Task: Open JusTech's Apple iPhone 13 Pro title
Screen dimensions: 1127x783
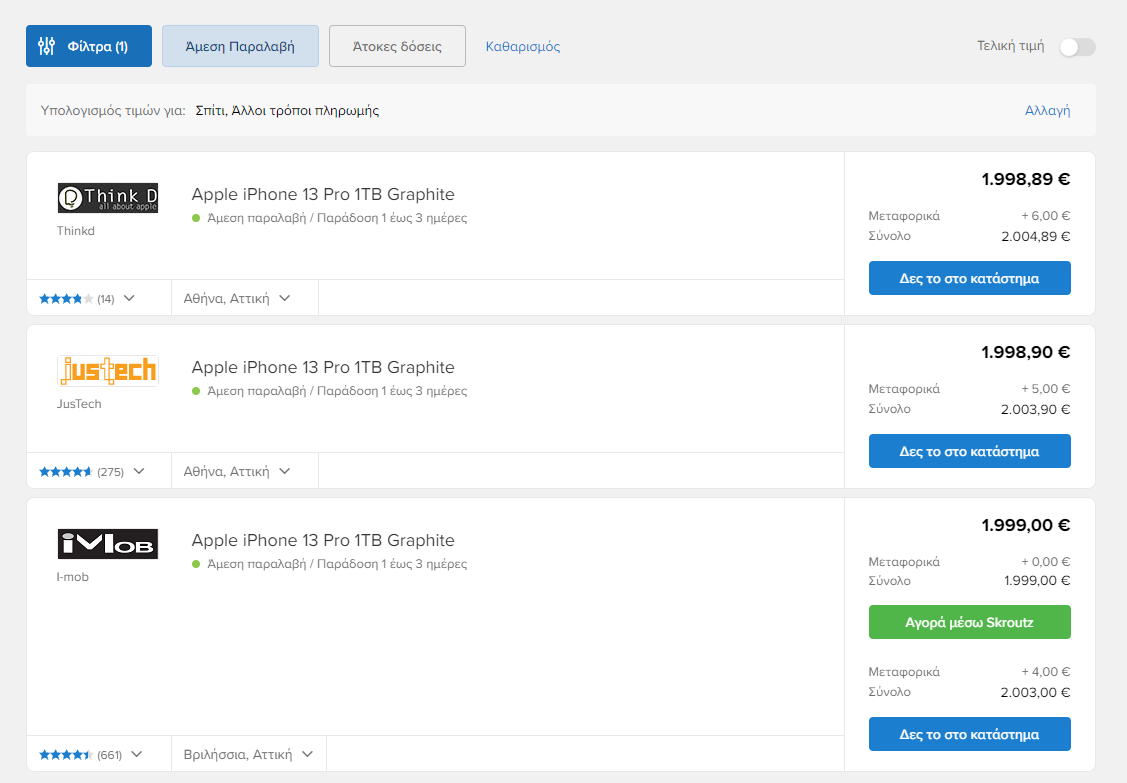Action: (323, 367)
